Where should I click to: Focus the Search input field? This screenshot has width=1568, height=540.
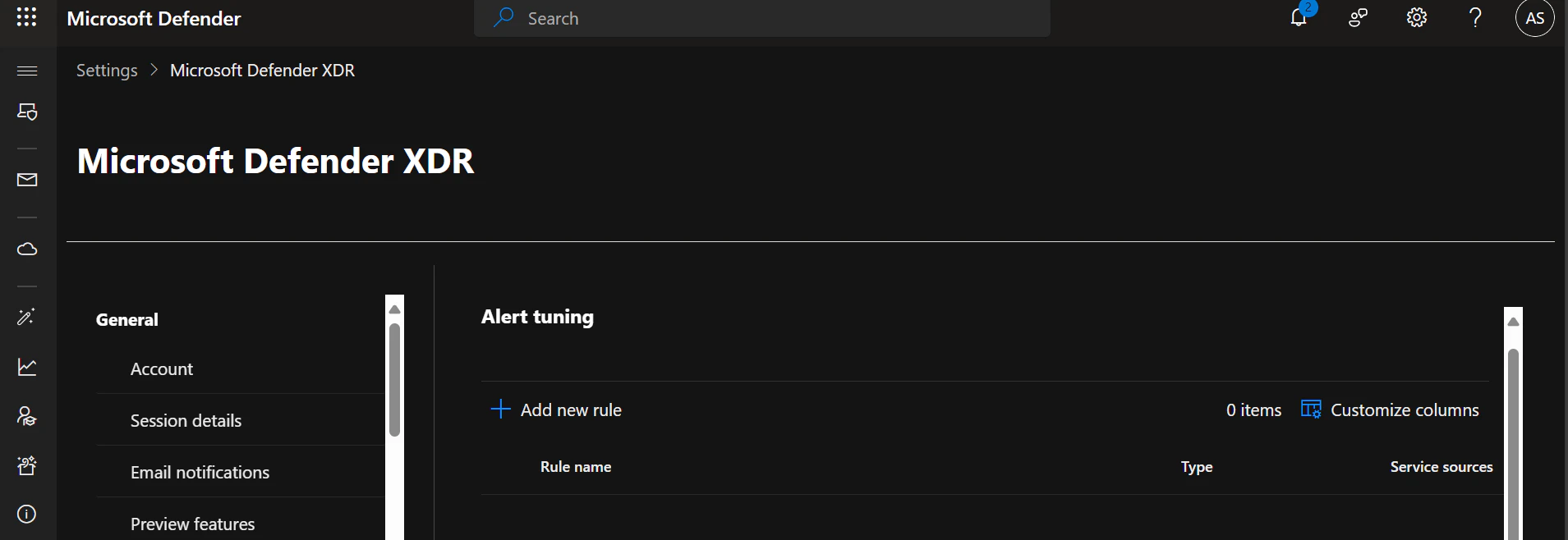click(761, 18)
